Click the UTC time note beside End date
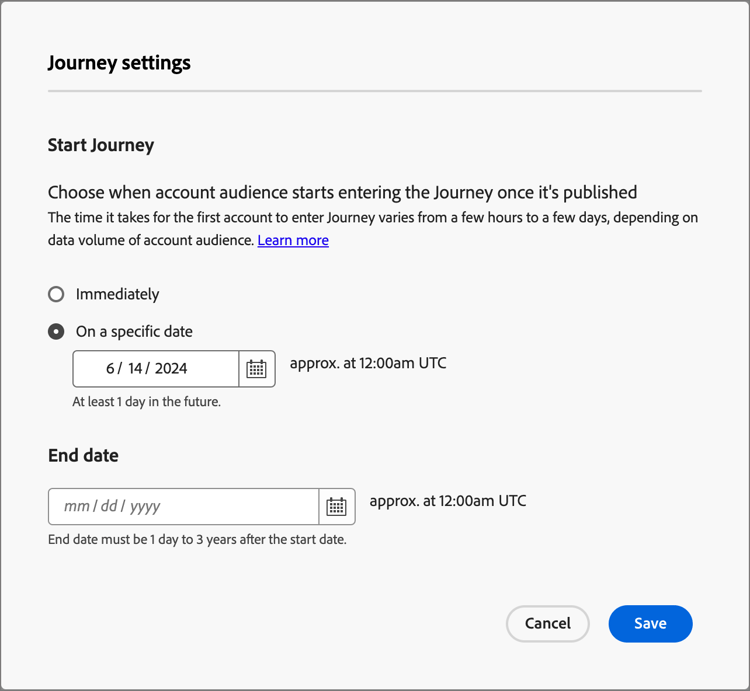The image size is (750, 691). (x=448, y=501)
